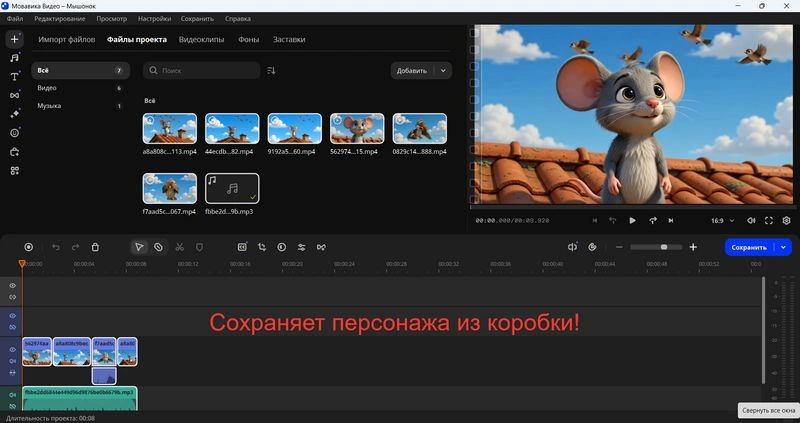Image resolution: width=800 pixels, height=423 pixels.
Task: Toggle link icon on the topmost track
Action: click(x=13, y=297)
